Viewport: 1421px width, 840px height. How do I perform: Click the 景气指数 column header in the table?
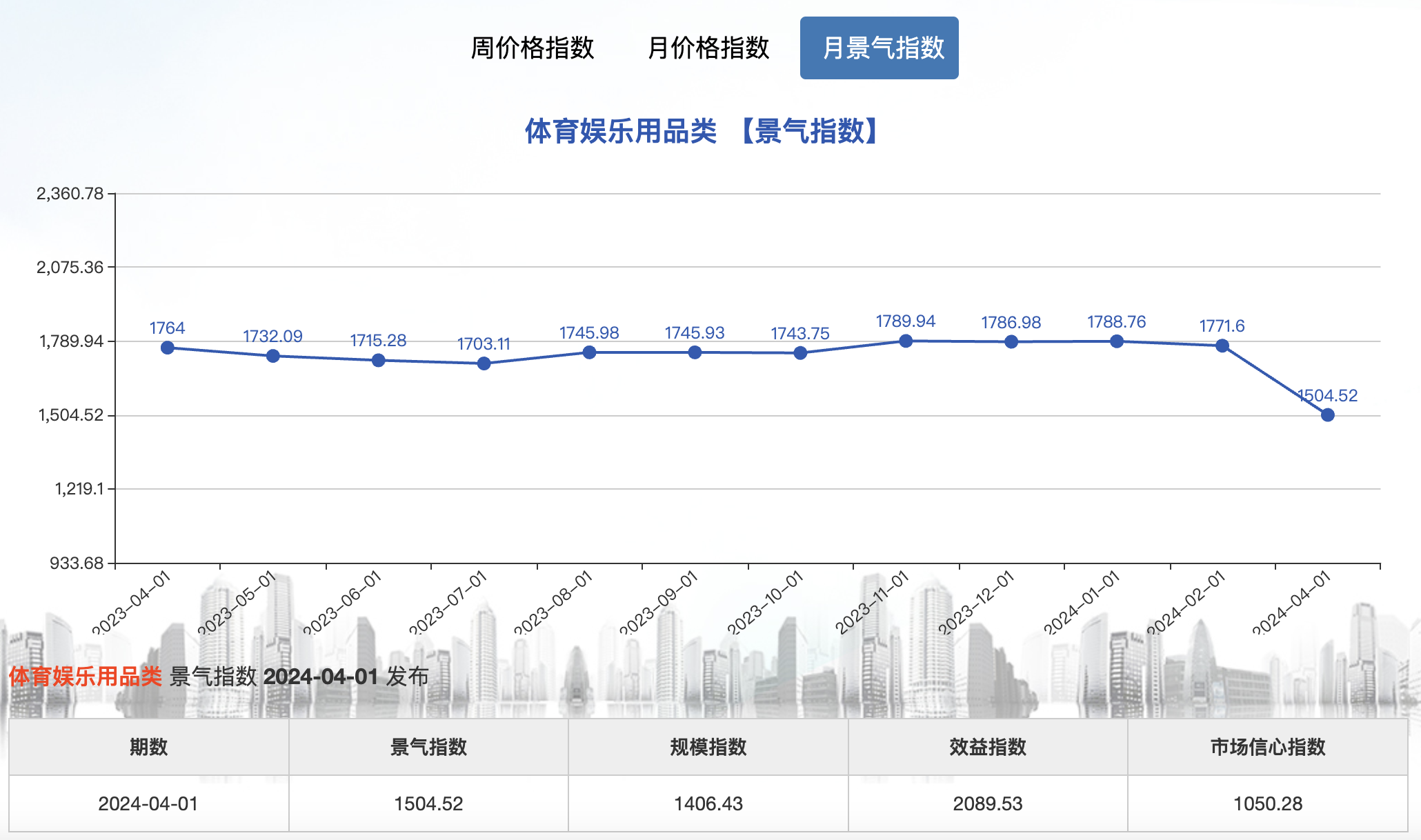(428, 747)
